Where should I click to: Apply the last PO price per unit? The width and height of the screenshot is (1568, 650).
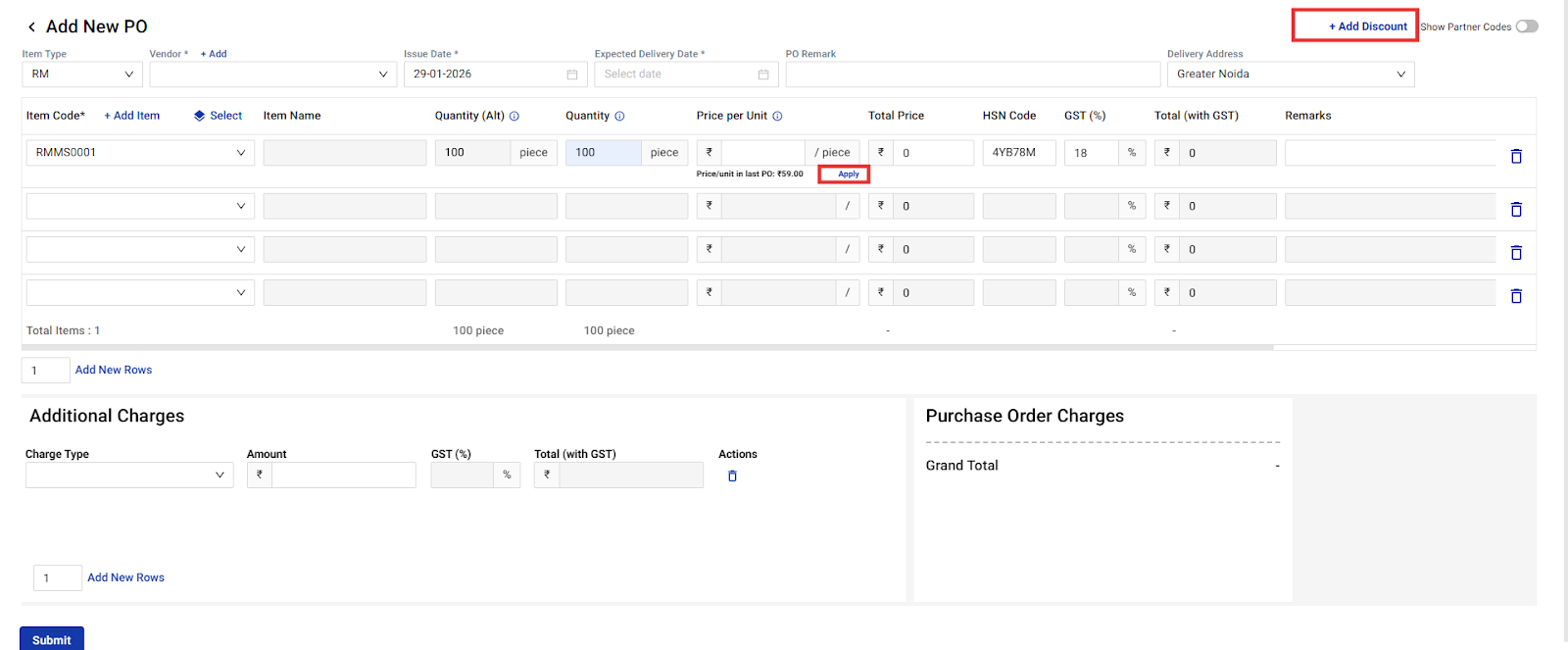coord(848,175)
